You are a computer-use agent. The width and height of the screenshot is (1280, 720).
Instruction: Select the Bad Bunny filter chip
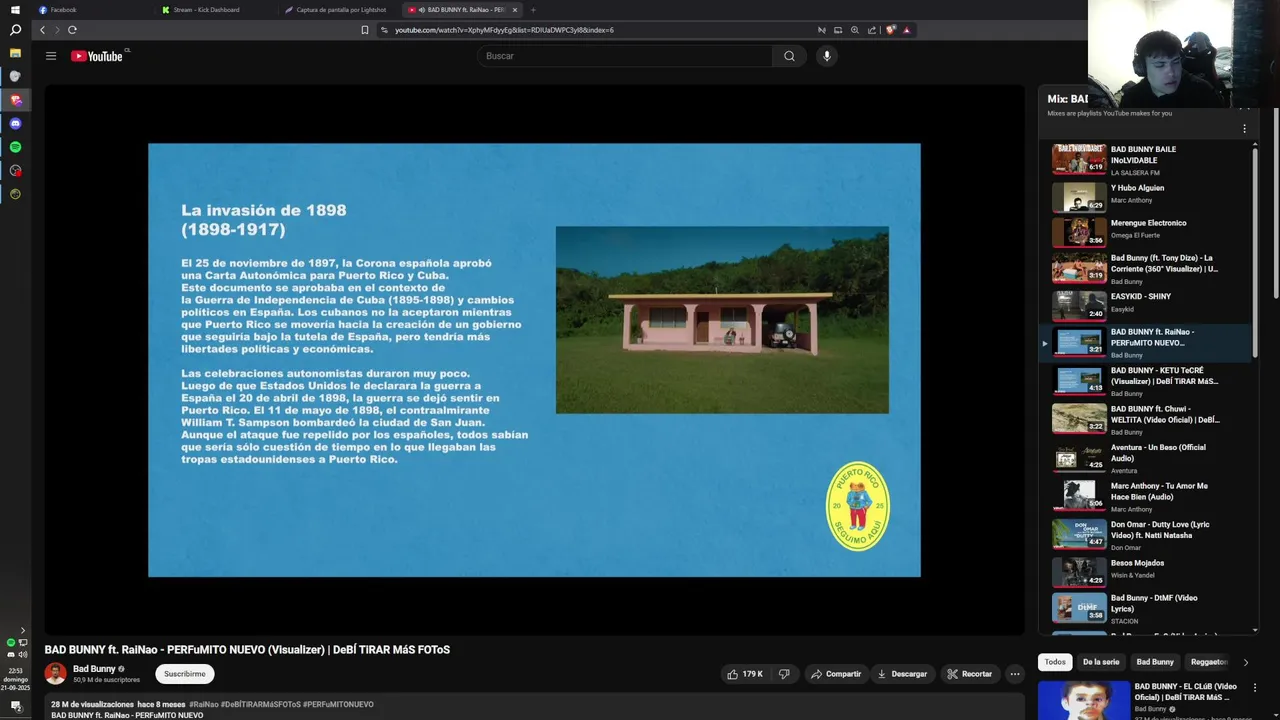(1155, 662)
